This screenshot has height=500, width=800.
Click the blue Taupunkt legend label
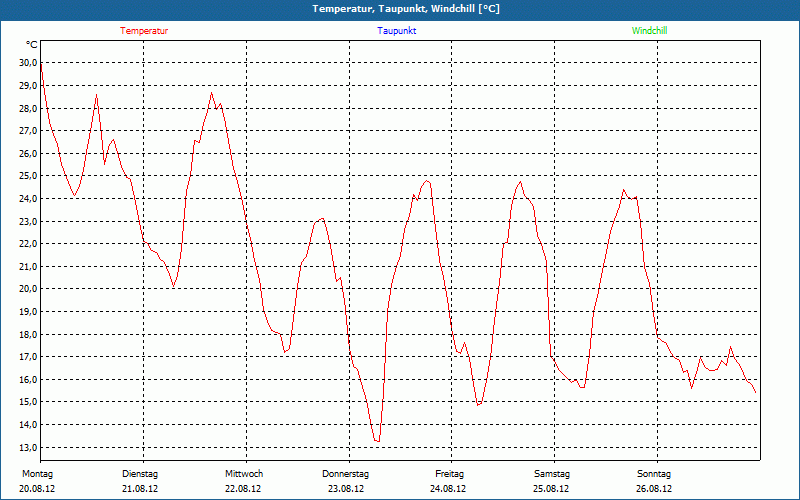396,31
